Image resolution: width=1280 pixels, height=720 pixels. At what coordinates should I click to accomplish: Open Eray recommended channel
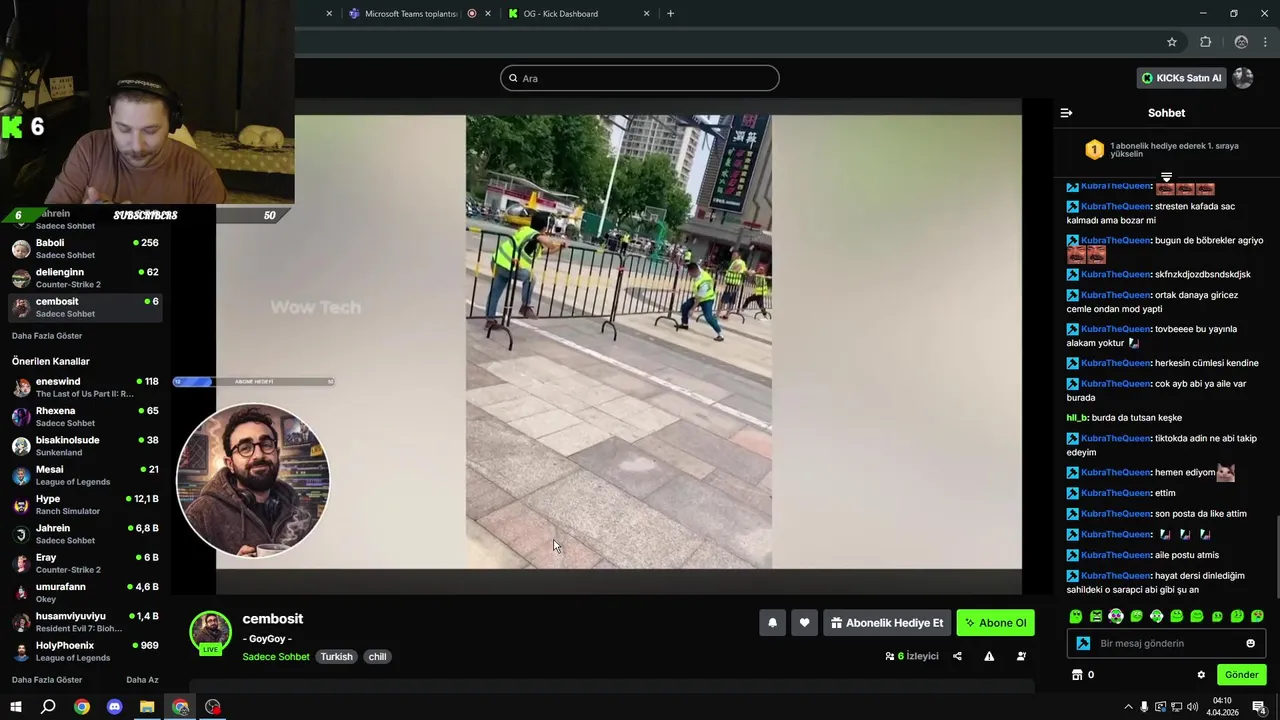coord(85,563)
